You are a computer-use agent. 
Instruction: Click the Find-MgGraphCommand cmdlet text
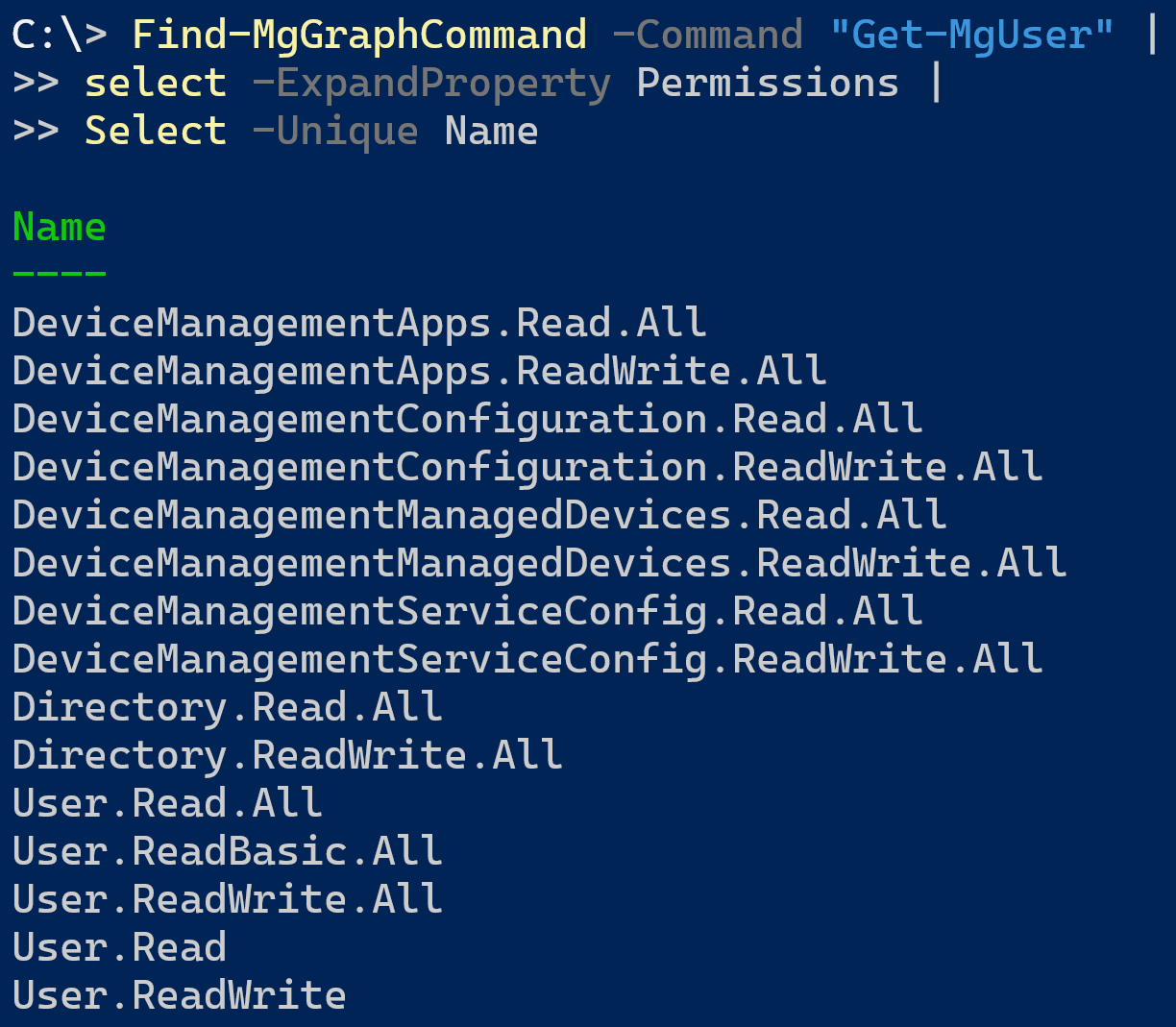coord(359,36)
